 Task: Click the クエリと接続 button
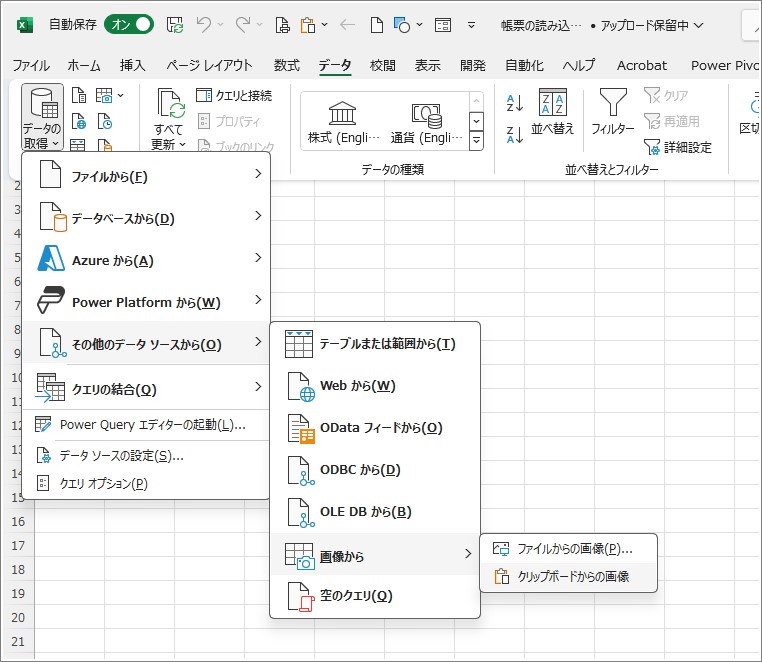coord(234,95)
